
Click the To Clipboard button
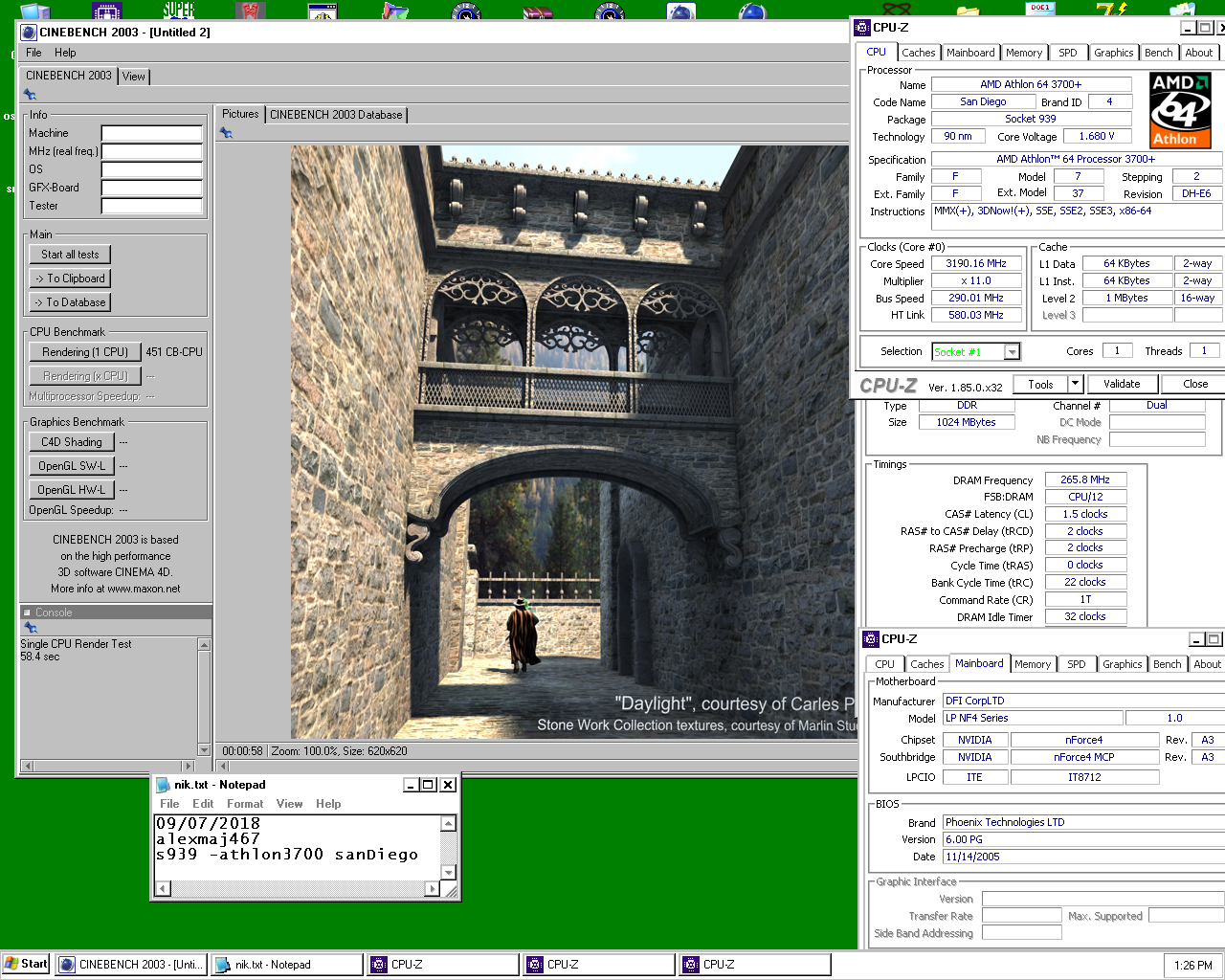click(70, 278)
